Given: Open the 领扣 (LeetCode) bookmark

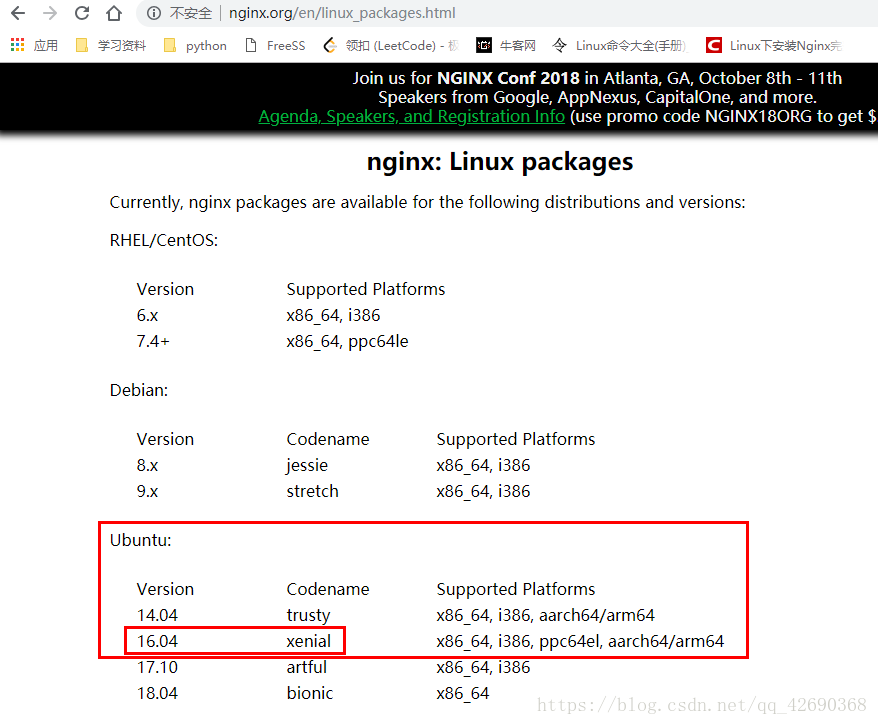Looking at the screenshot, I should click(x=391, y=45).
